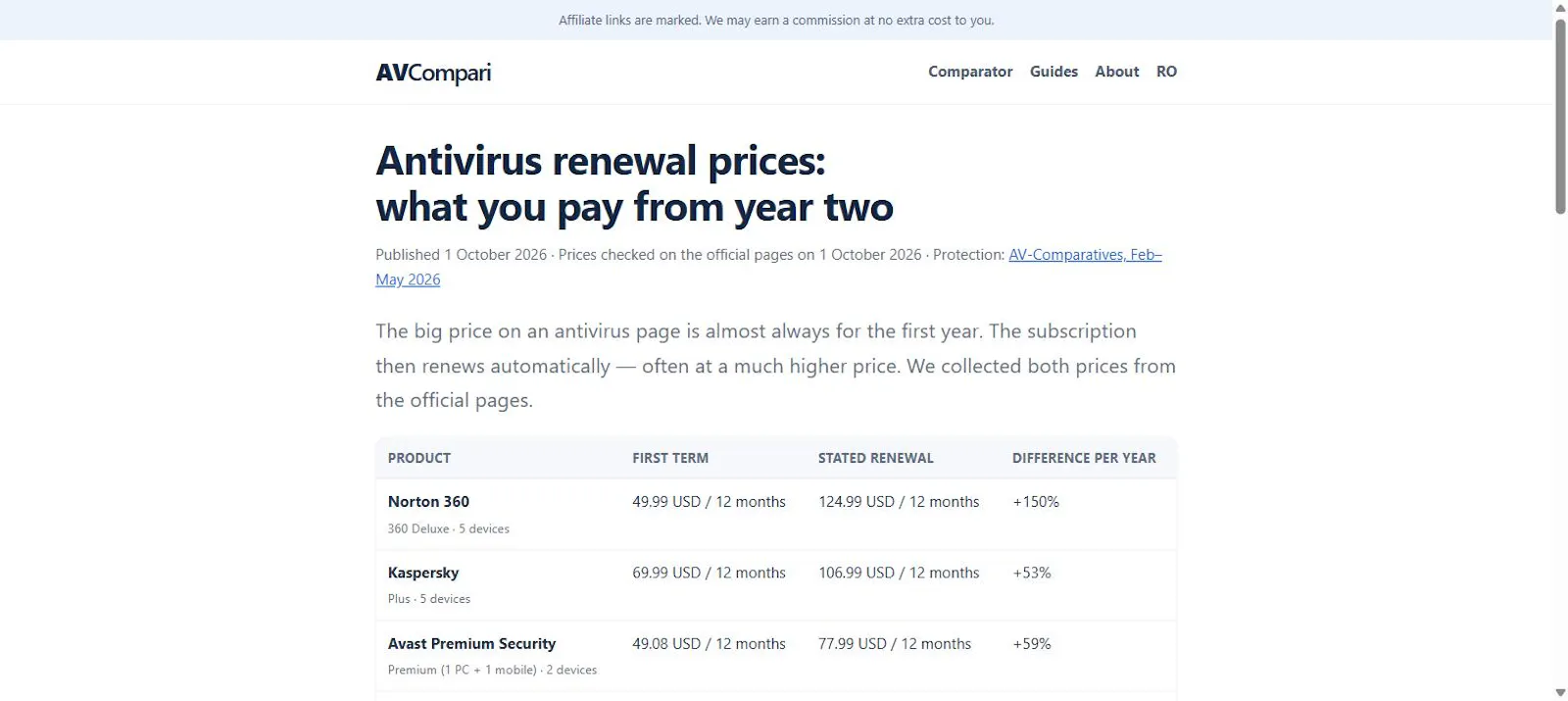Click the vertical scrollbar thumb
The width and height of the screenshot is (1568, 701).
pos(1560,115)
